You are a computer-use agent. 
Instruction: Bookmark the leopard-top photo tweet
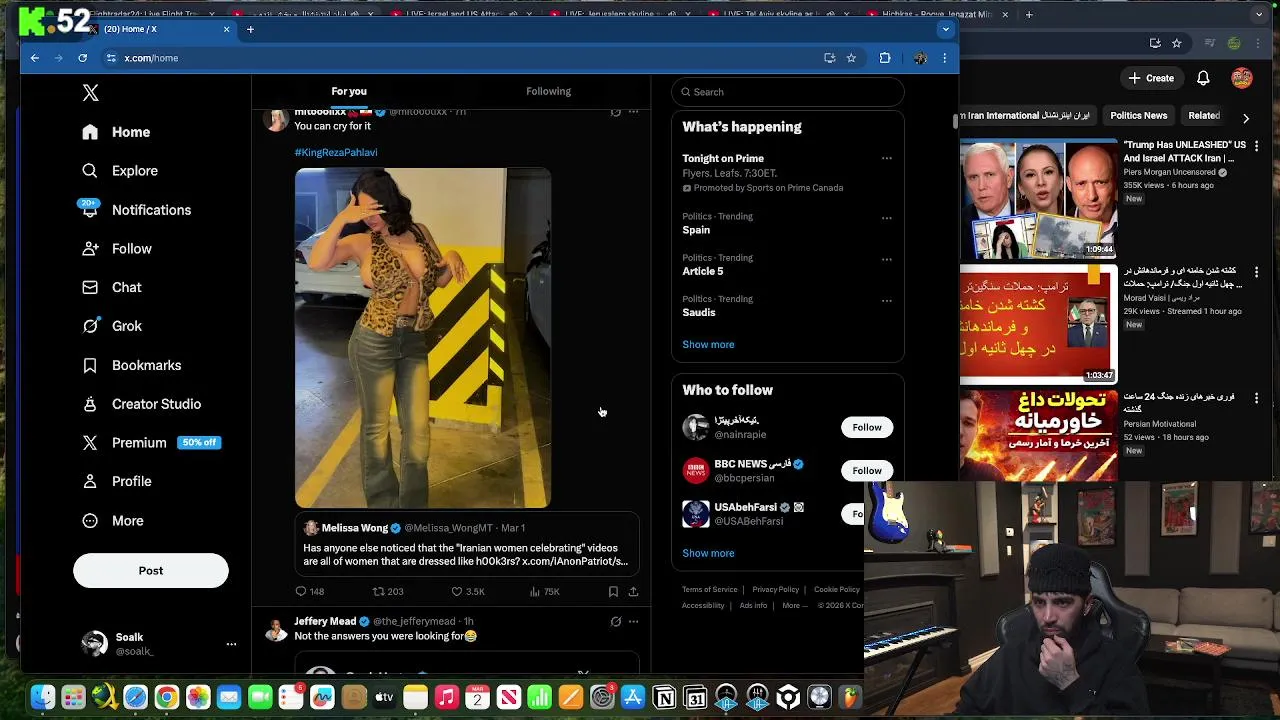coord(613,592)
